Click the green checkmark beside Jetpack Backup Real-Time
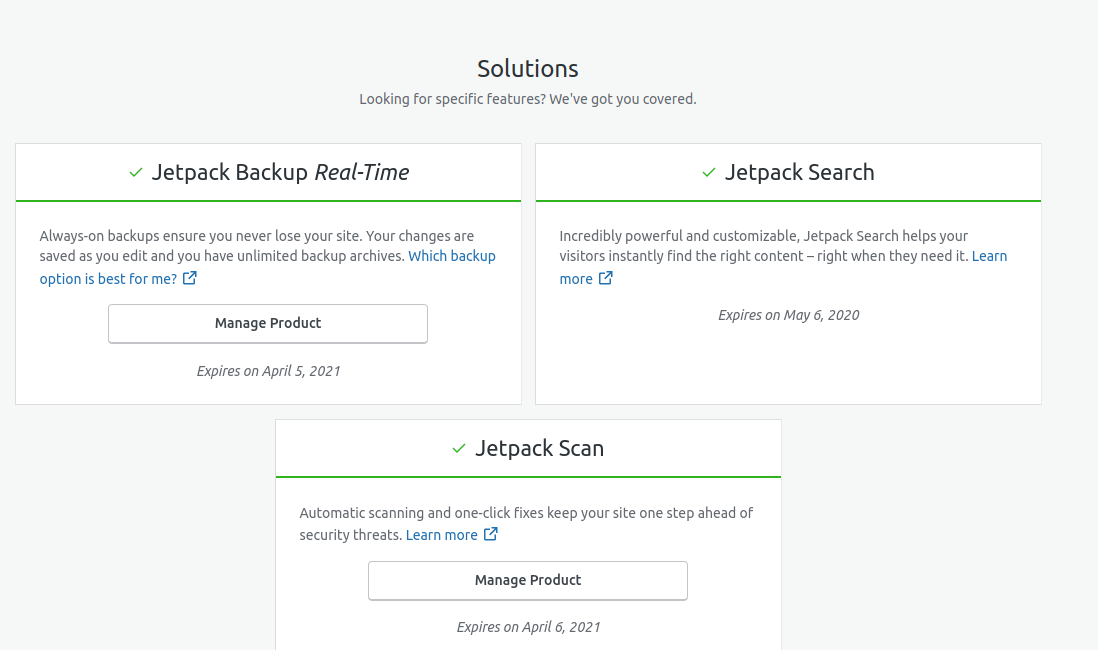1098x650 pixels. pyautogui.click(x=136, y=172)
